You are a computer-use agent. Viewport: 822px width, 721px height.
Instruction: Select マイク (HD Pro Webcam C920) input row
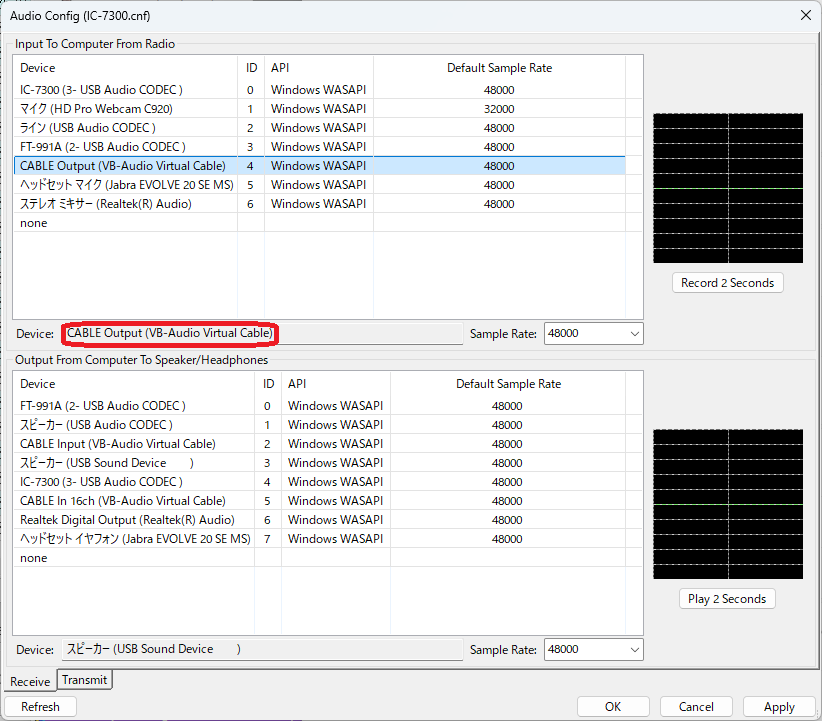pos(320,109)
